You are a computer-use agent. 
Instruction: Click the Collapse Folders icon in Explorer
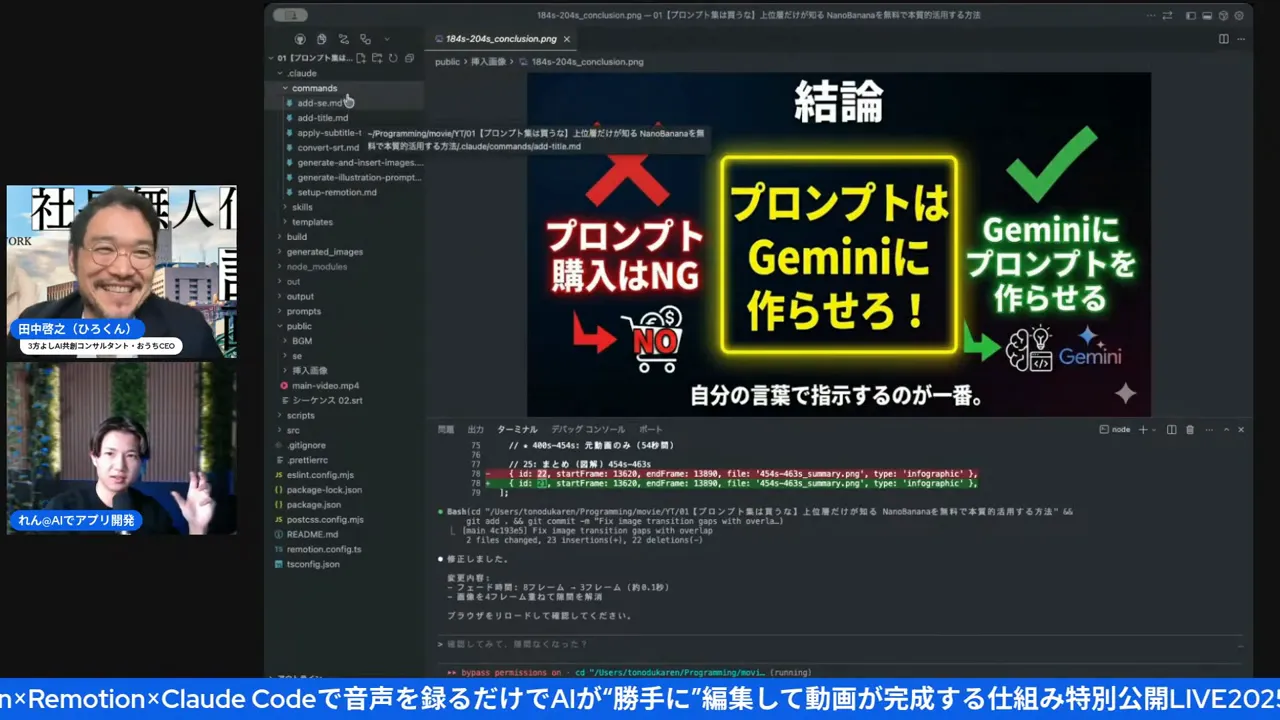pos(409,58)
